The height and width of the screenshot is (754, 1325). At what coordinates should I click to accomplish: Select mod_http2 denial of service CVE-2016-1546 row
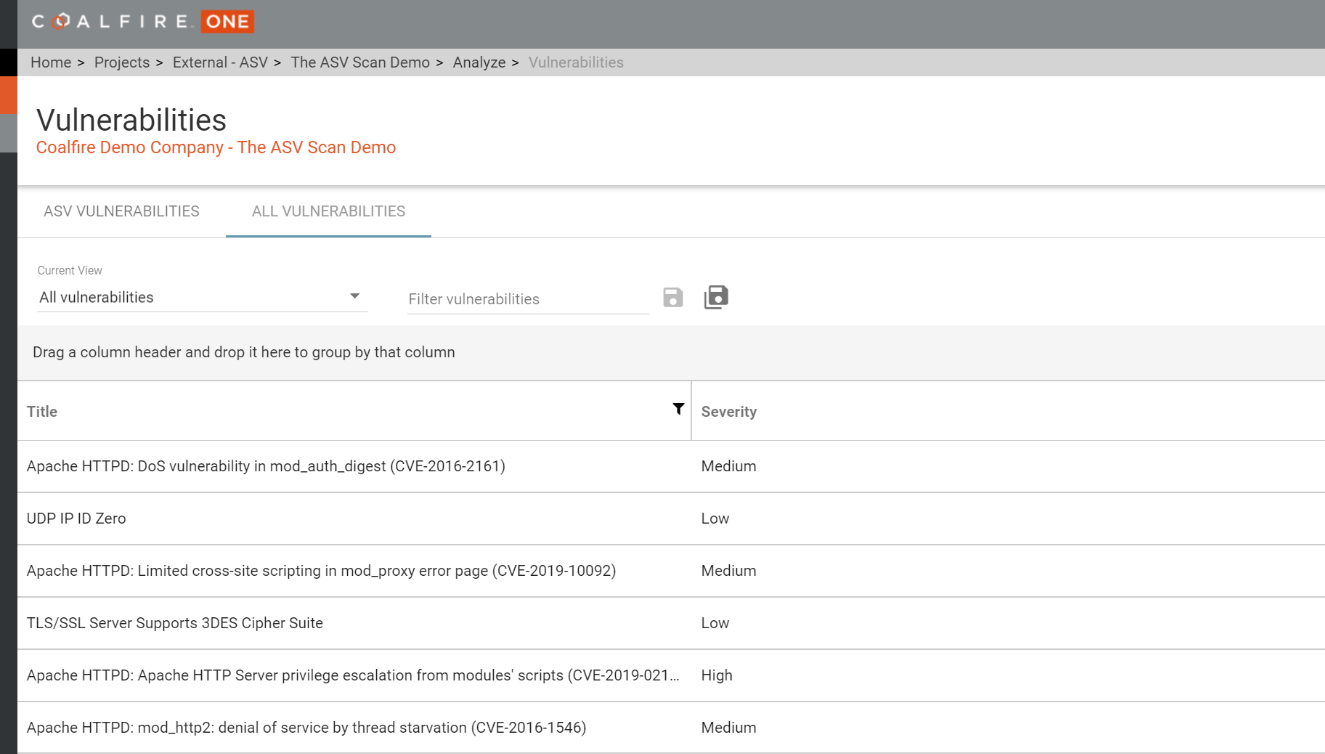click(671, 727)
